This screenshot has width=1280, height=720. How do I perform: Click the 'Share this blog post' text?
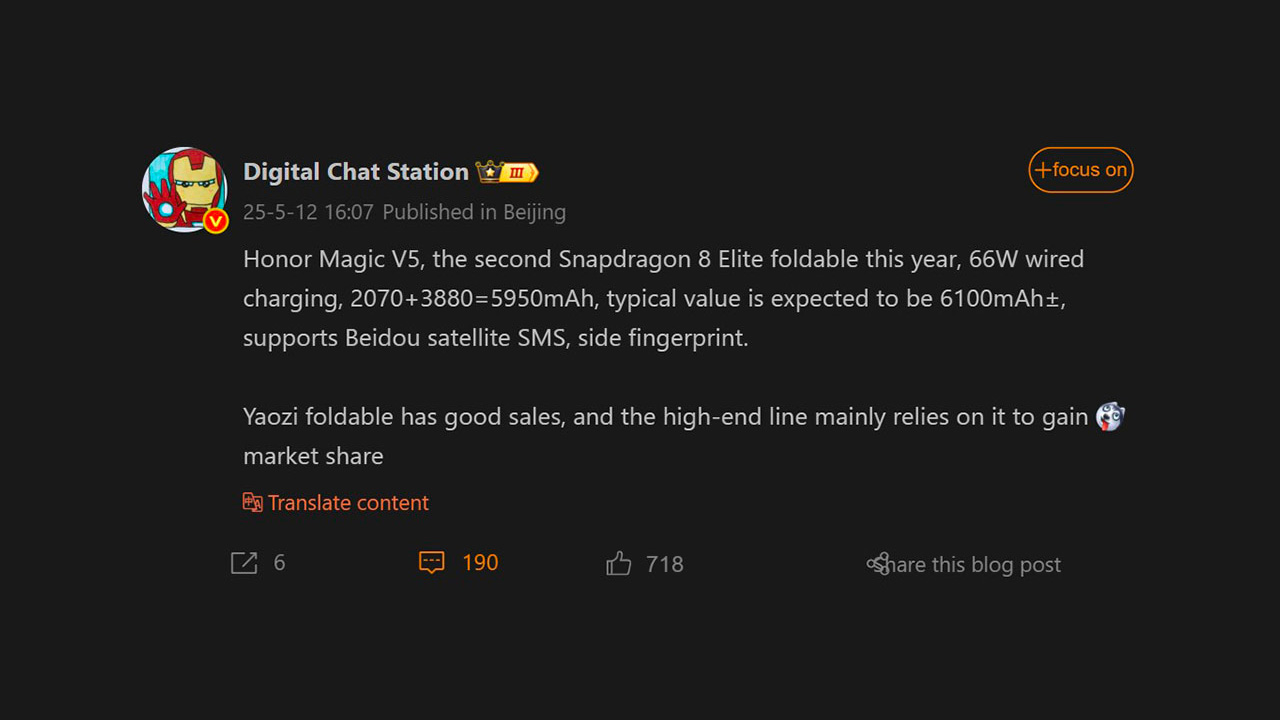click(x=972, y=565)
